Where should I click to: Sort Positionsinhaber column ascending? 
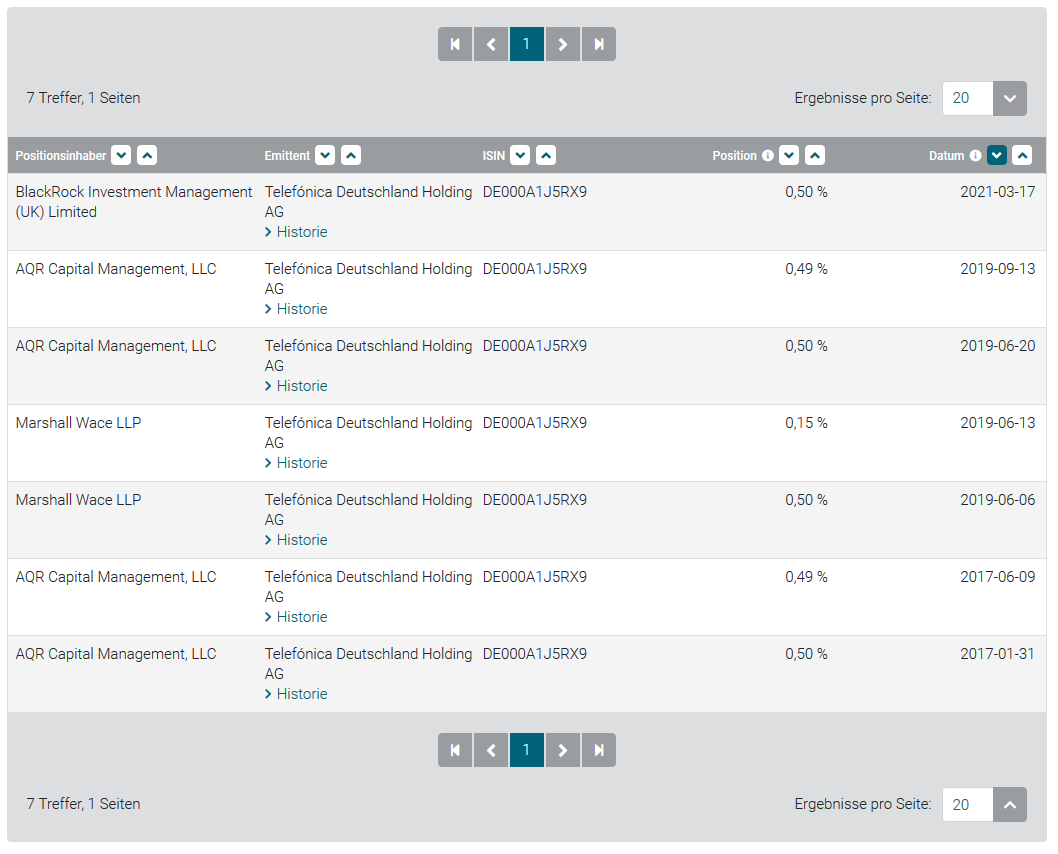click(147, 156)
